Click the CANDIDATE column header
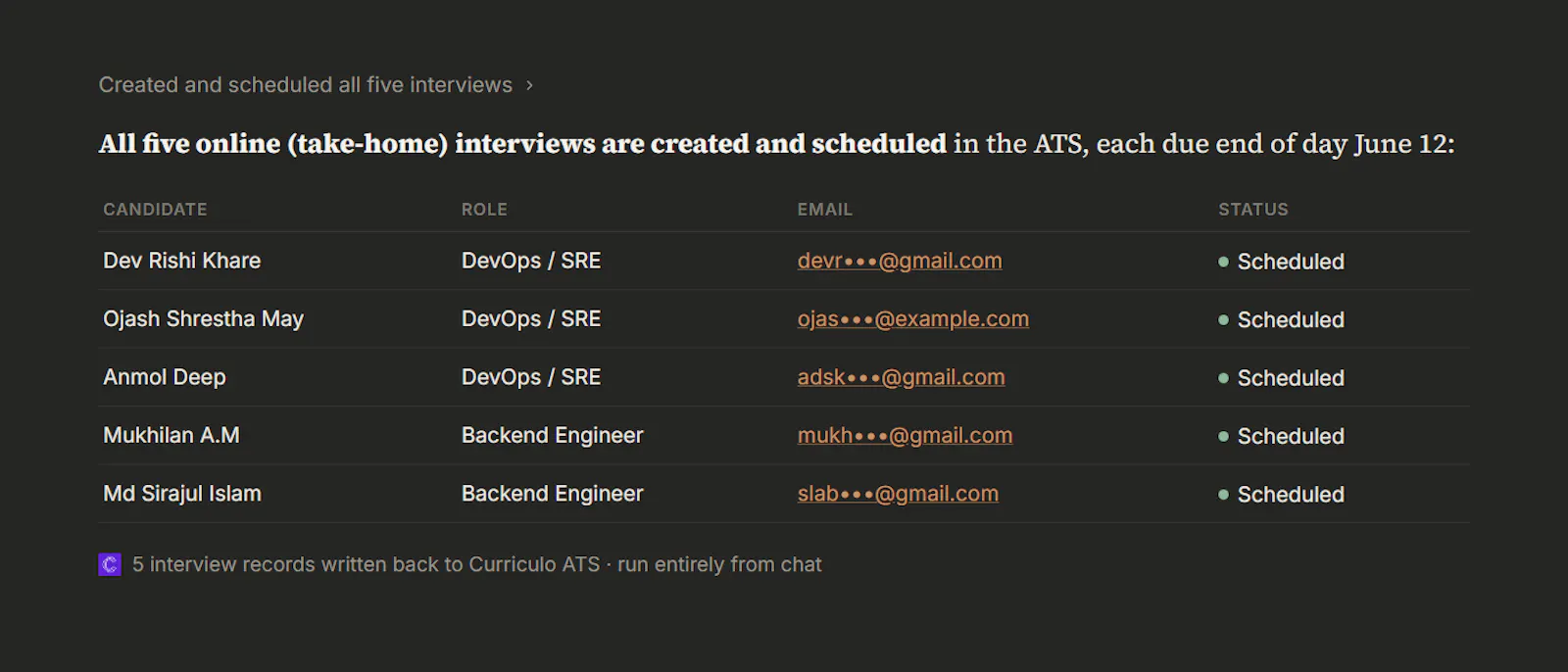This screenshot has height=672, width=1568. point(155,210)
